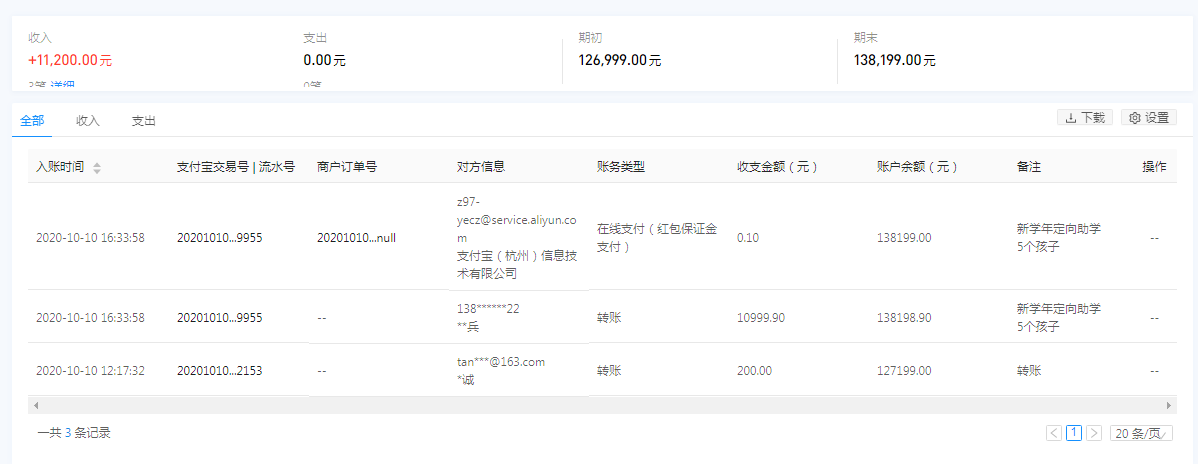Switch to the 收入 tab
Viewport: 1198px width, 464px height.
click(x=88, y=121)
